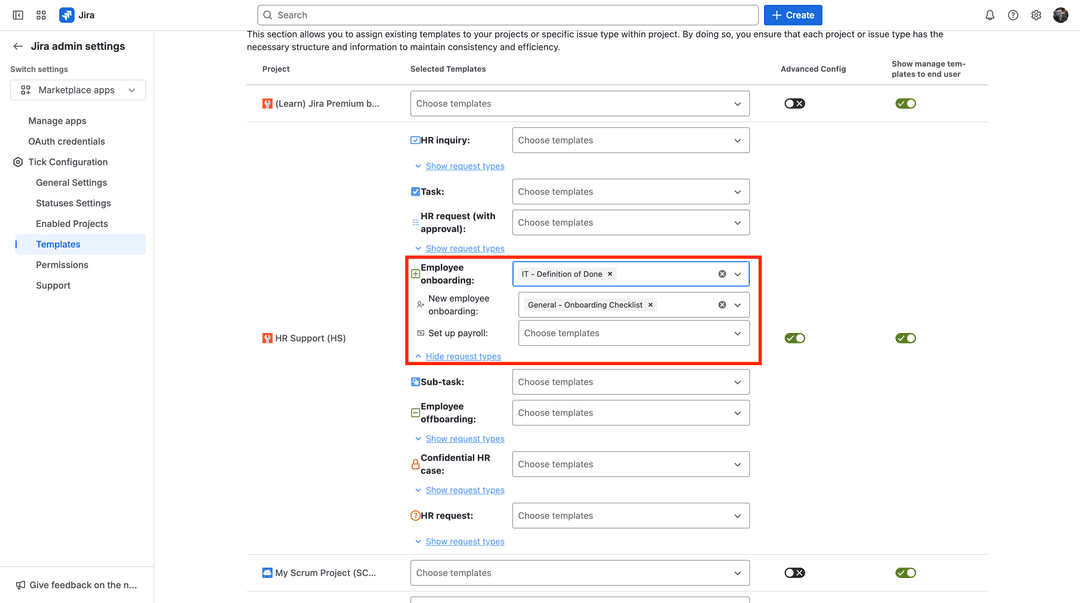1080x603 pixels.
Task: Collapse the left sidebar using the panel icon
Action: click(16, 14)
